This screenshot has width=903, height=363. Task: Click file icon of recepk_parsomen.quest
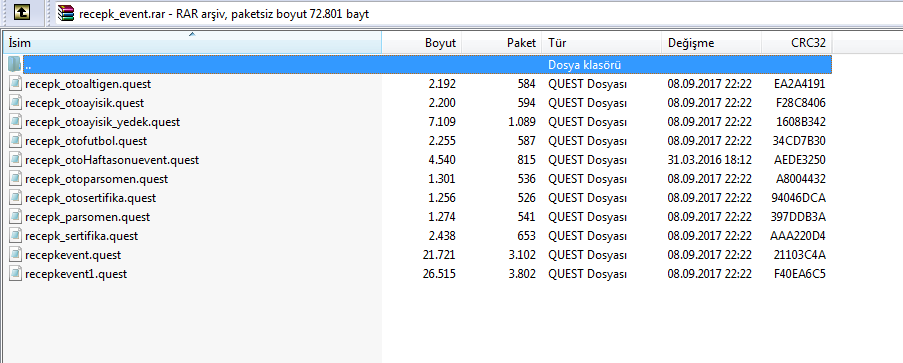[x=16, y=217]
